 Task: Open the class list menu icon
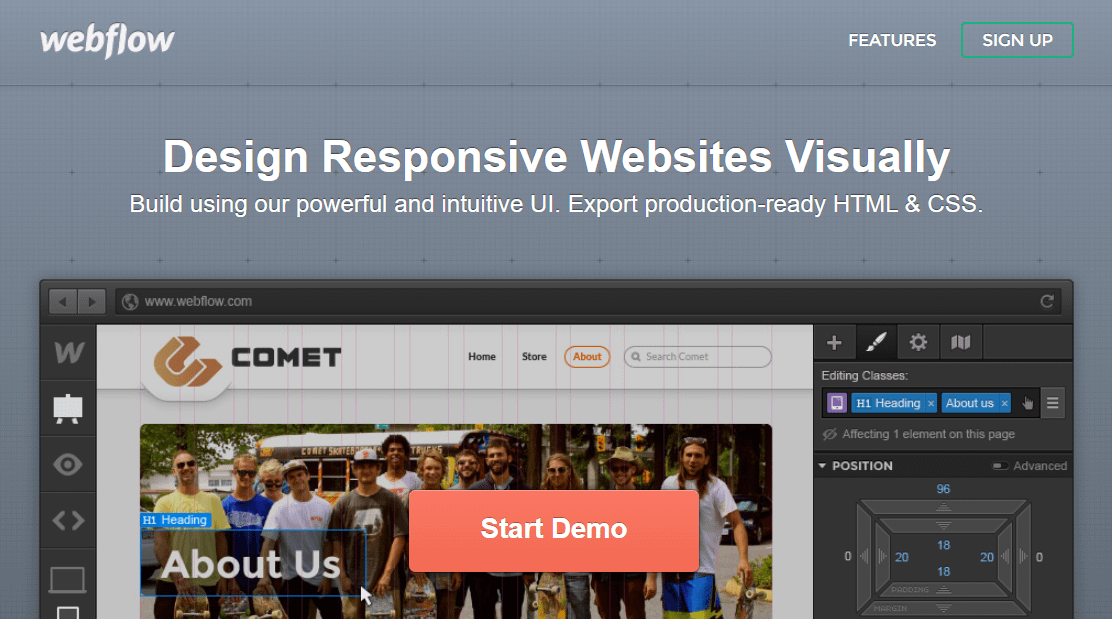point(1052,403)
